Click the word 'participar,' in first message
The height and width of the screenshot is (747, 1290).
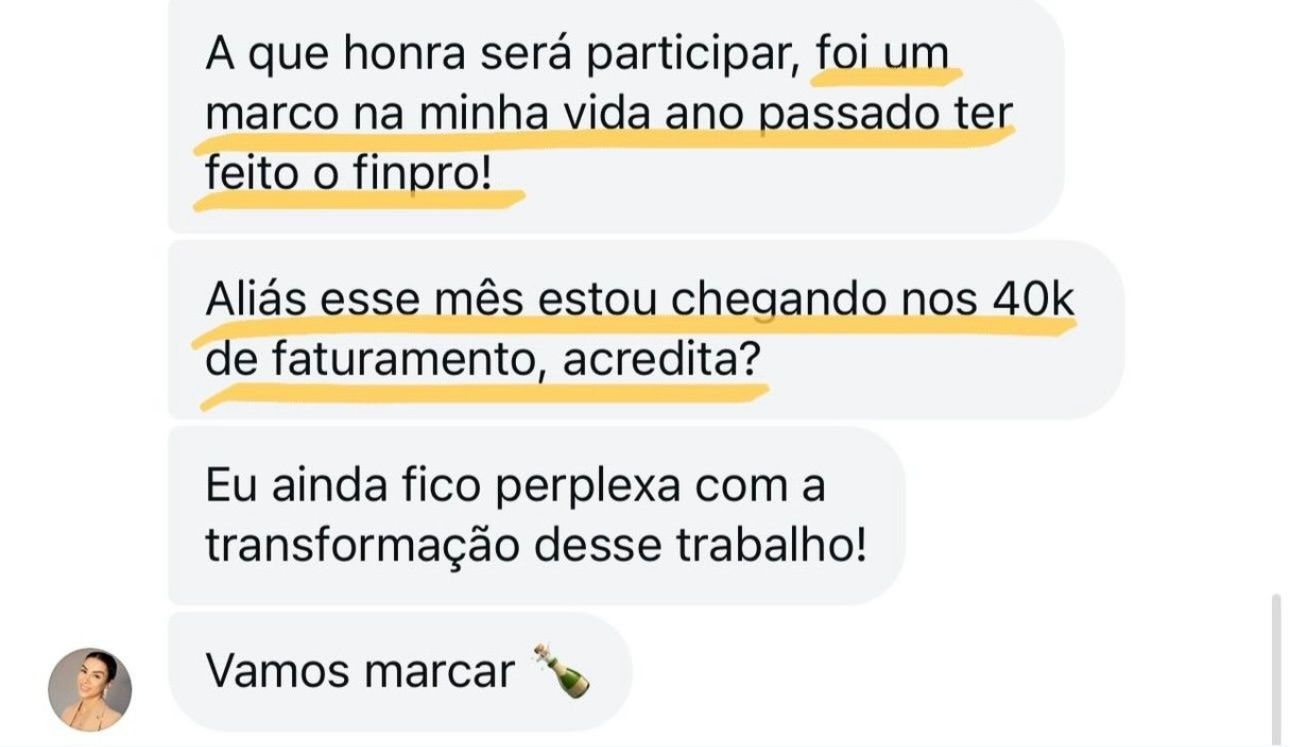(692, 54)
